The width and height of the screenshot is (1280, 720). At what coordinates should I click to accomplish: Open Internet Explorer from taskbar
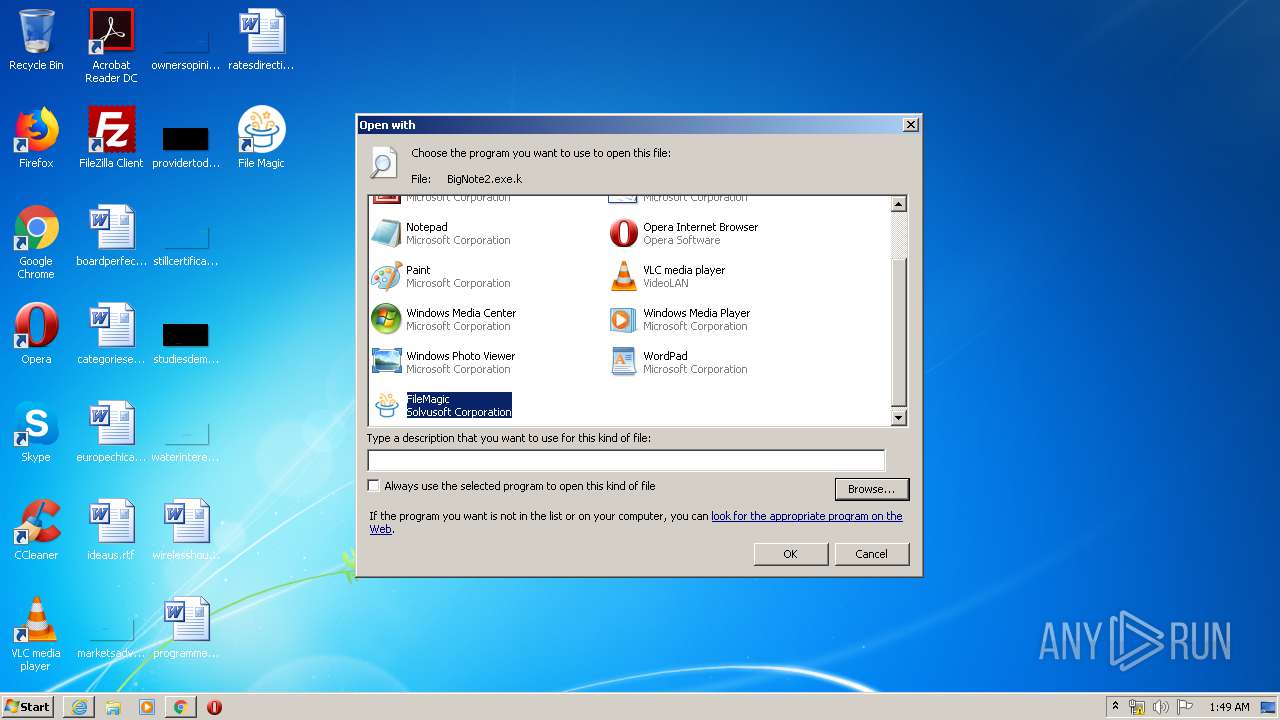coord(79,707)
